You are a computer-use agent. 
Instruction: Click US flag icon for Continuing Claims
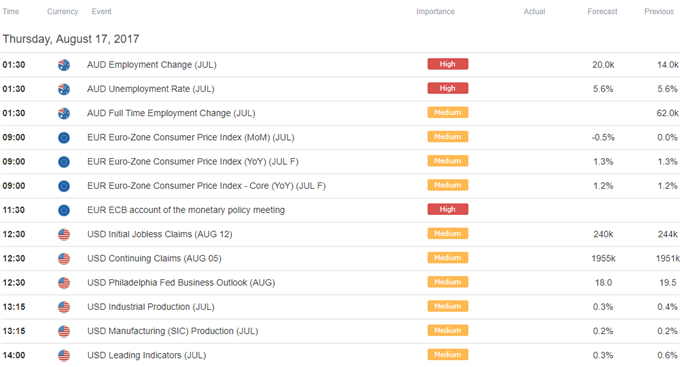(x=64, y=259)
